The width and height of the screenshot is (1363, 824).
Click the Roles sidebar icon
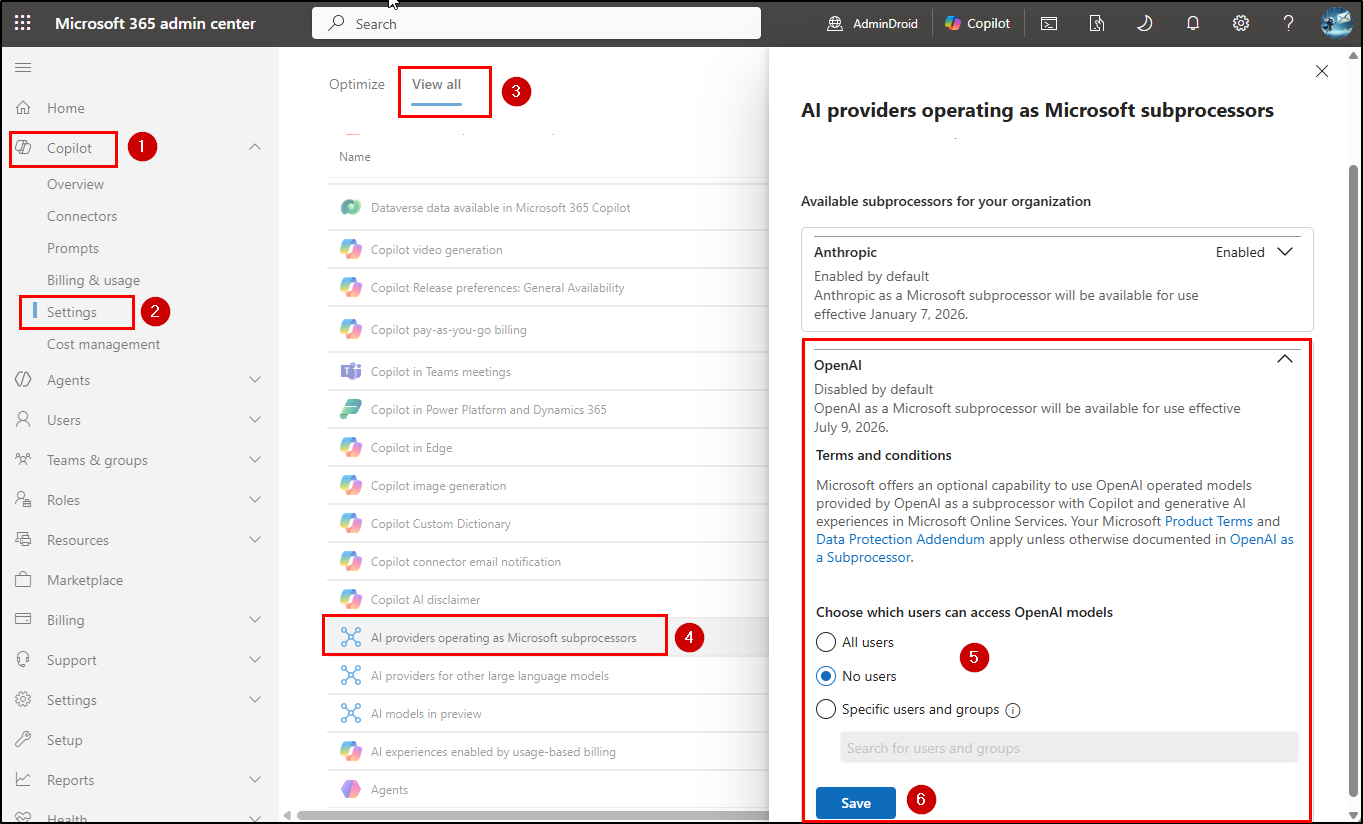24,500
